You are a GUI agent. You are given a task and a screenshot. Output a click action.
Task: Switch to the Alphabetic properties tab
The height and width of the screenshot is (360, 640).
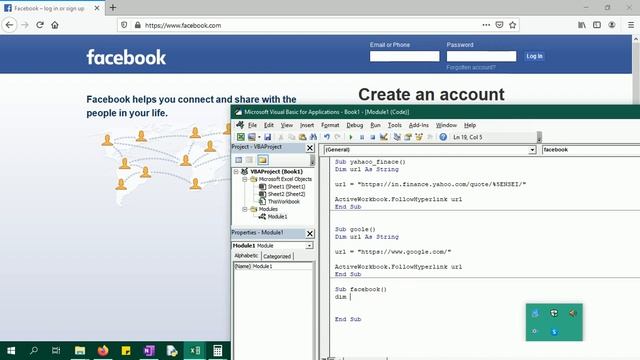pos(246,256)
